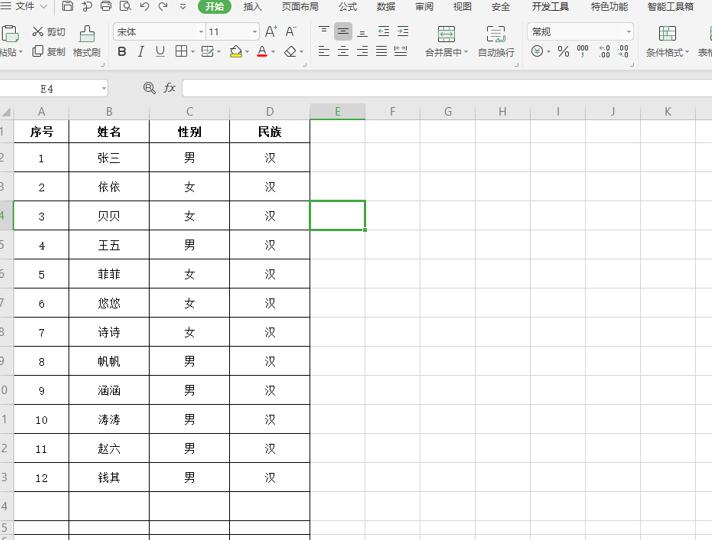Open the currency style dropdown arrow
The width and height of the screenshot is (712, 540).
549,52
